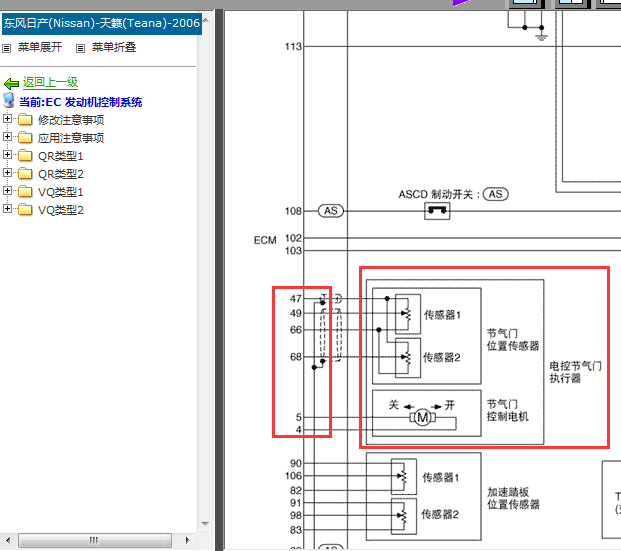Expand the QR类型2 tree node

pos(7,173)
